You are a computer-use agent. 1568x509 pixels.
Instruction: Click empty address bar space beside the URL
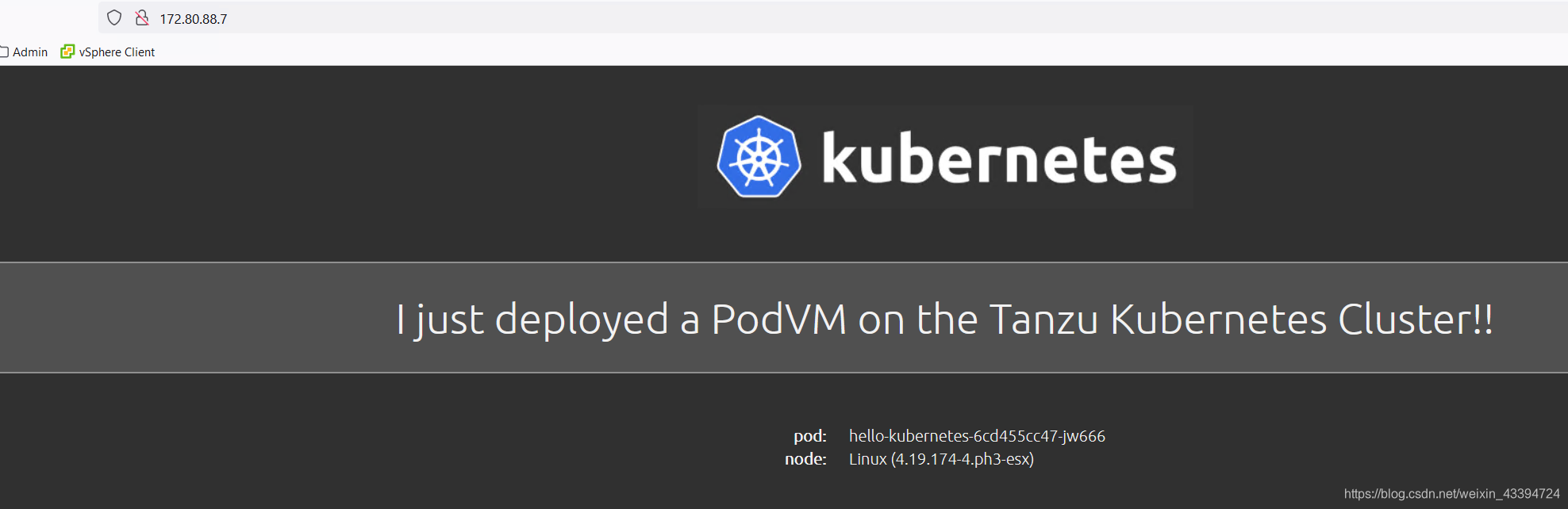873,17
